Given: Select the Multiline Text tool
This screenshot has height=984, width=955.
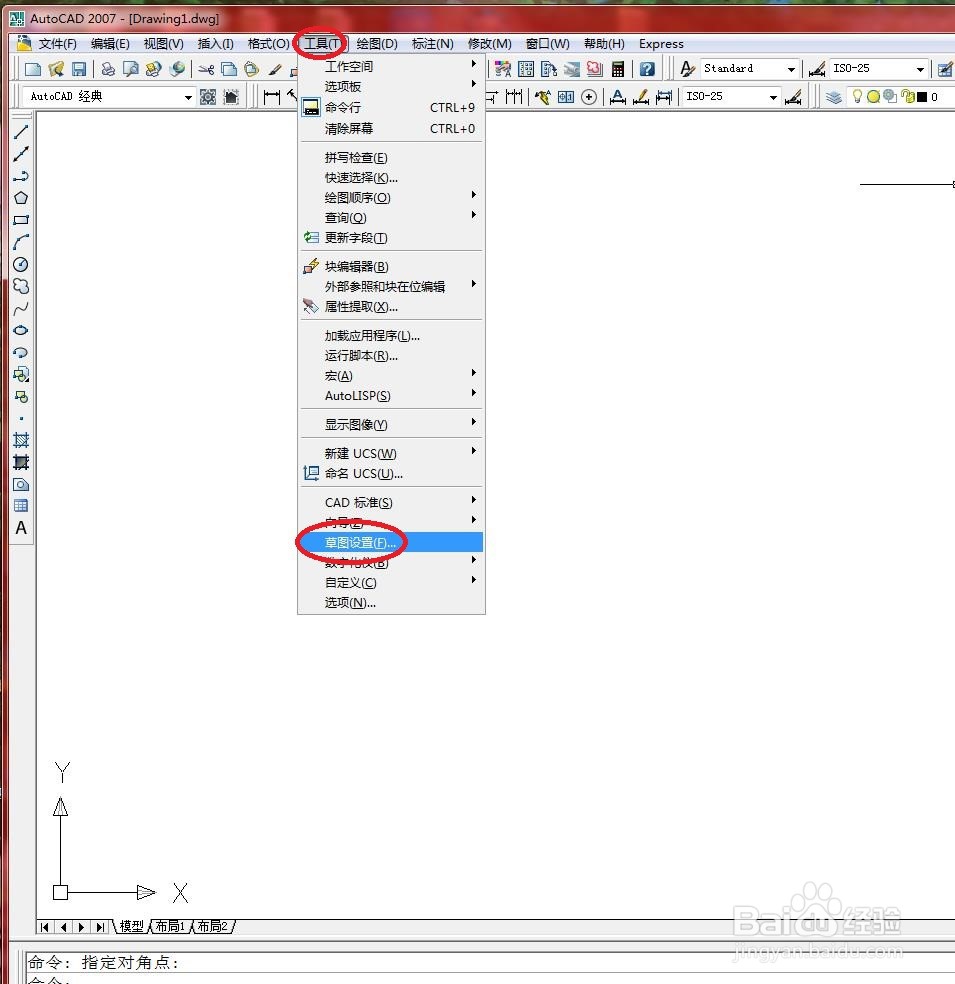Looking at the screenshot, I should (21, 528).
